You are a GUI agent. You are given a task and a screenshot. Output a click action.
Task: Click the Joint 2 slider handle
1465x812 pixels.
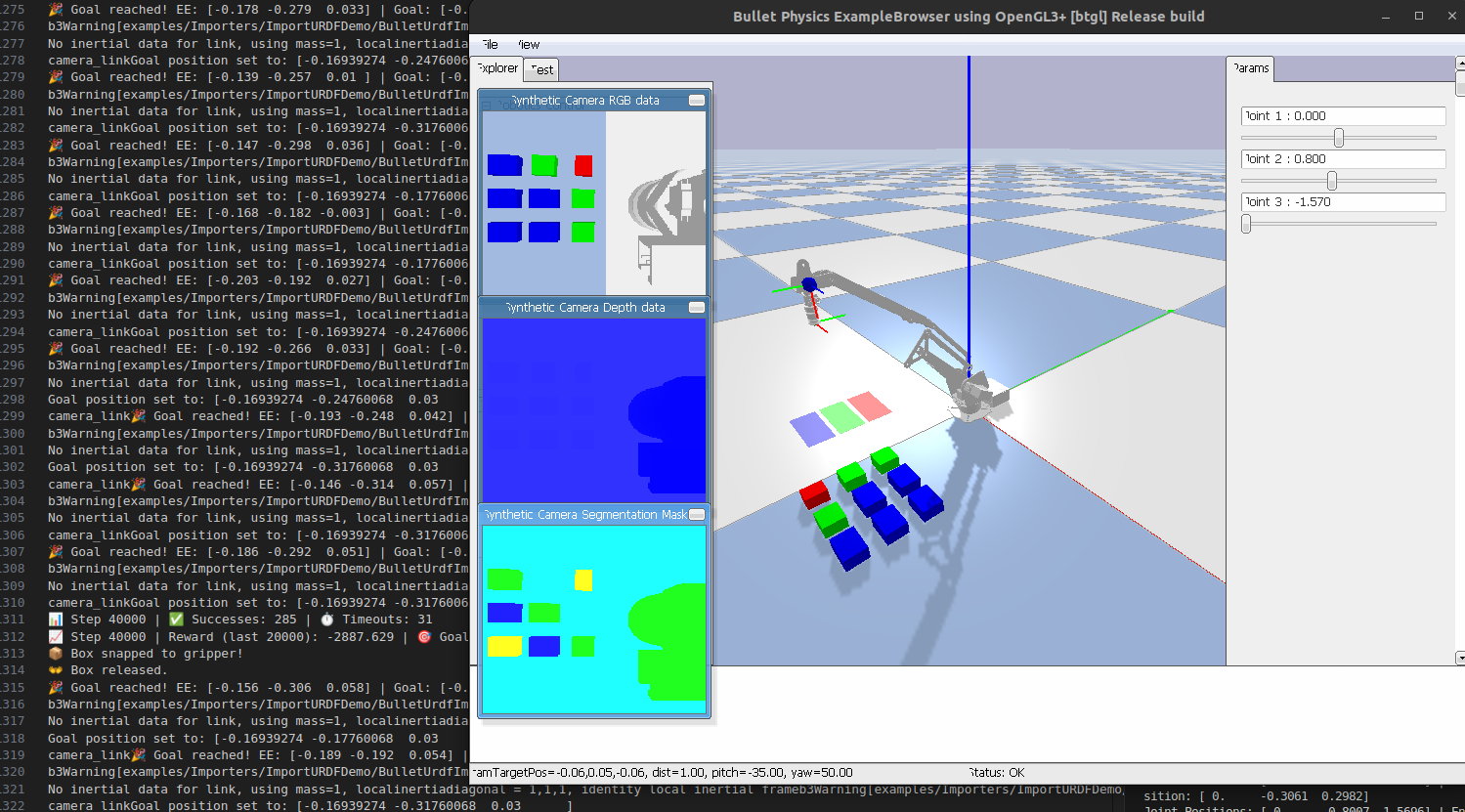coord(1332,181)
